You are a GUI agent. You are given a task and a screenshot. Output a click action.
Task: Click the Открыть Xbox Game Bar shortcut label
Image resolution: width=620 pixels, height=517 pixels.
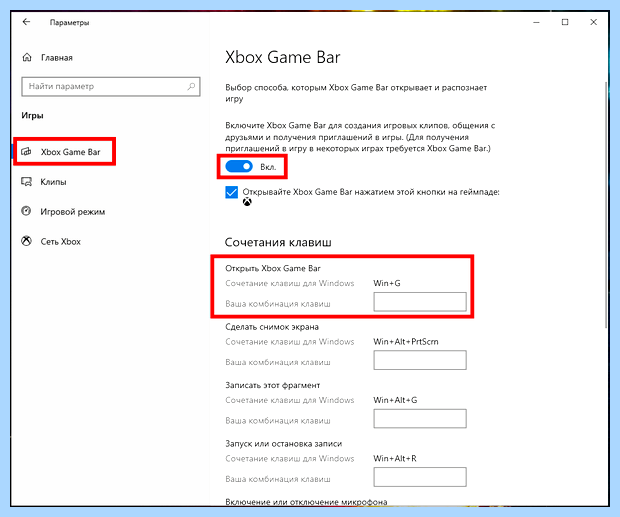(273, 268)
